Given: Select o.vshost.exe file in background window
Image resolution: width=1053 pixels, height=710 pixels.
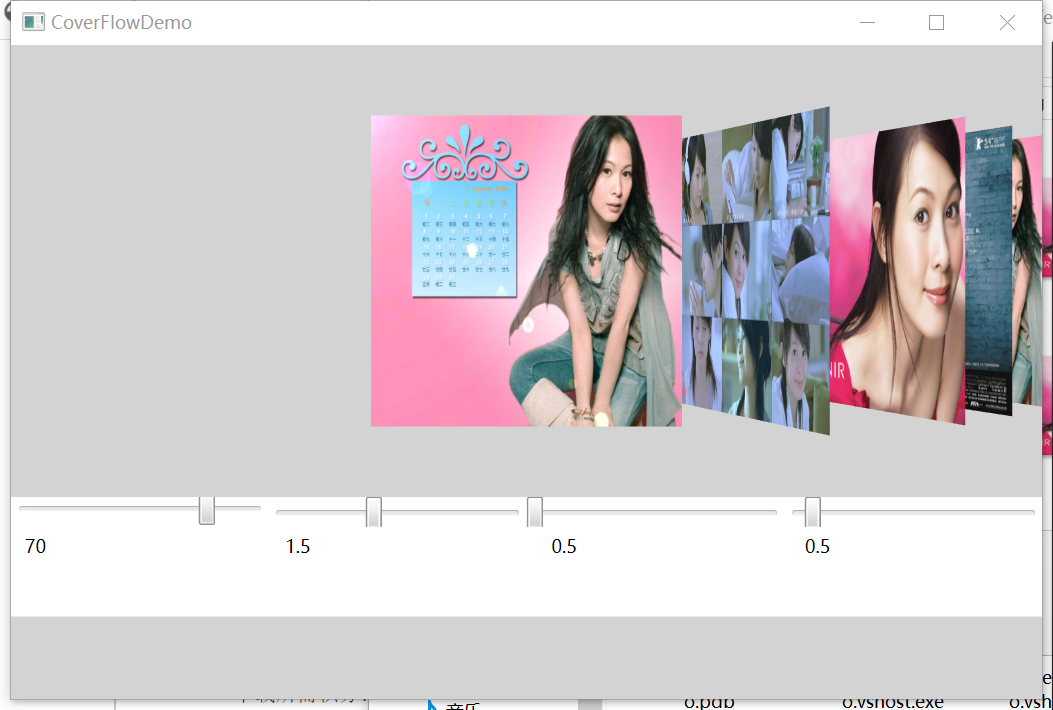Looking at the screenshot, I should click(892, 703).
